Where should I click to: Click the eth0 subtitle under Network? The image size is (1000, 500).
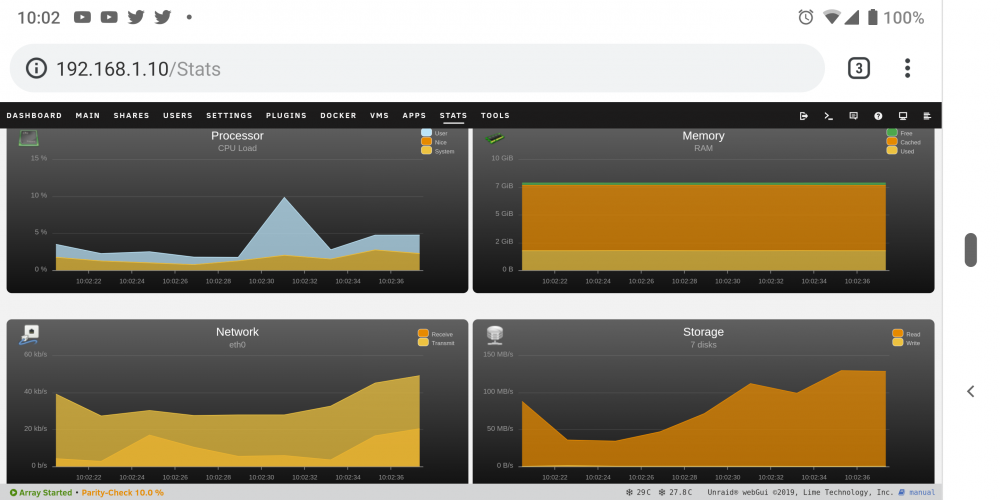237,345
